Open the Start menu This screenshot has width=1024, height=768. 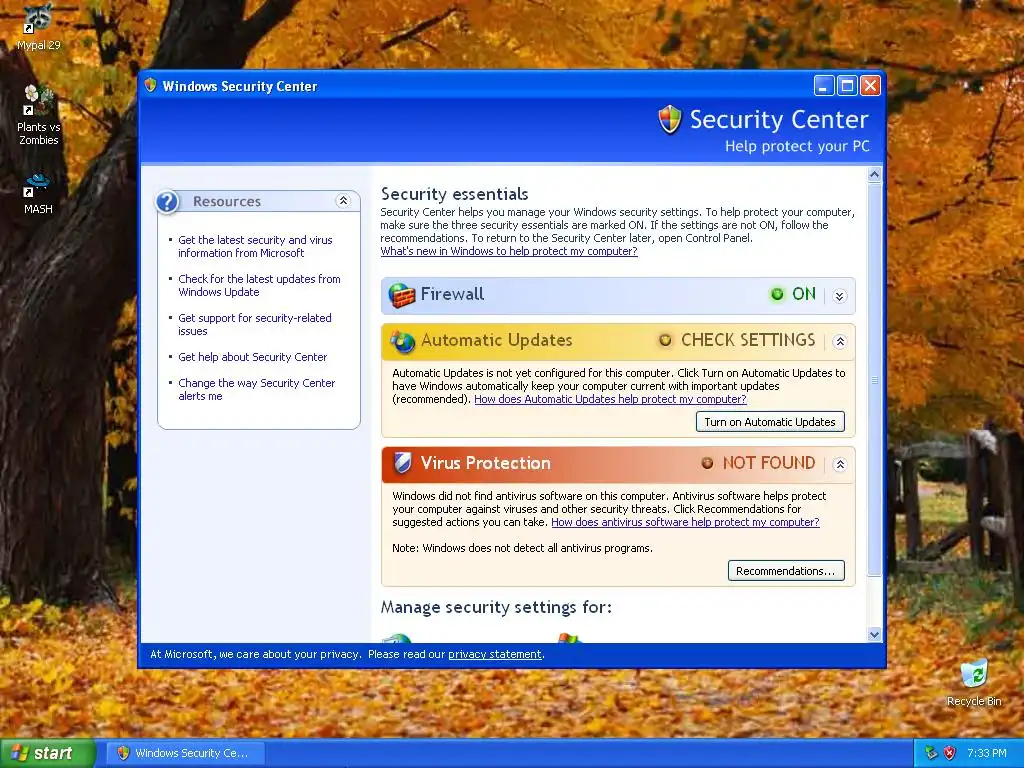pos(47,753)
